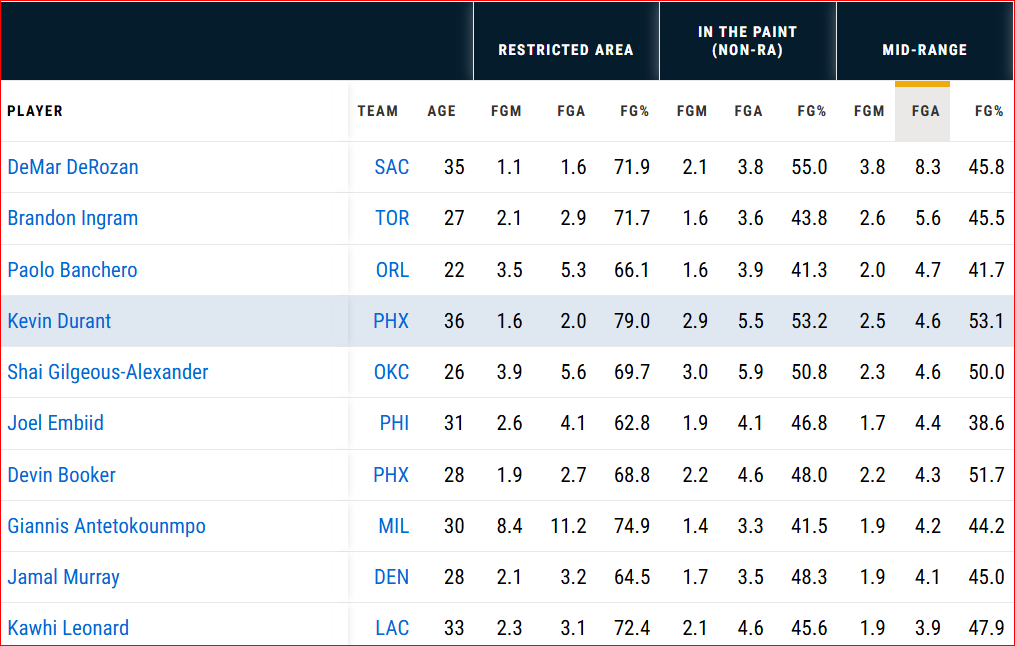
Task: Open Kevin Durant profile link
Action: click(59, 321)
